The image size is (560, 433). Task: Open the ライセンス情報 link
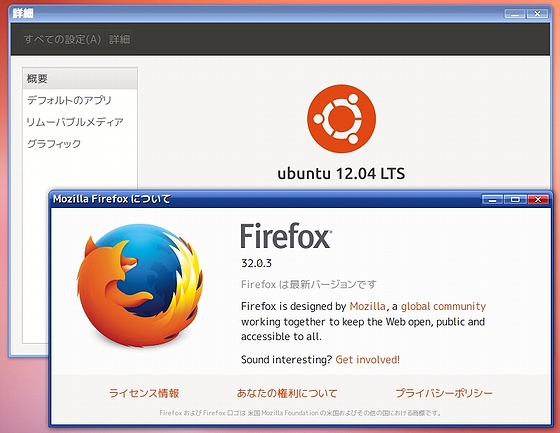[x=144, y=393]
